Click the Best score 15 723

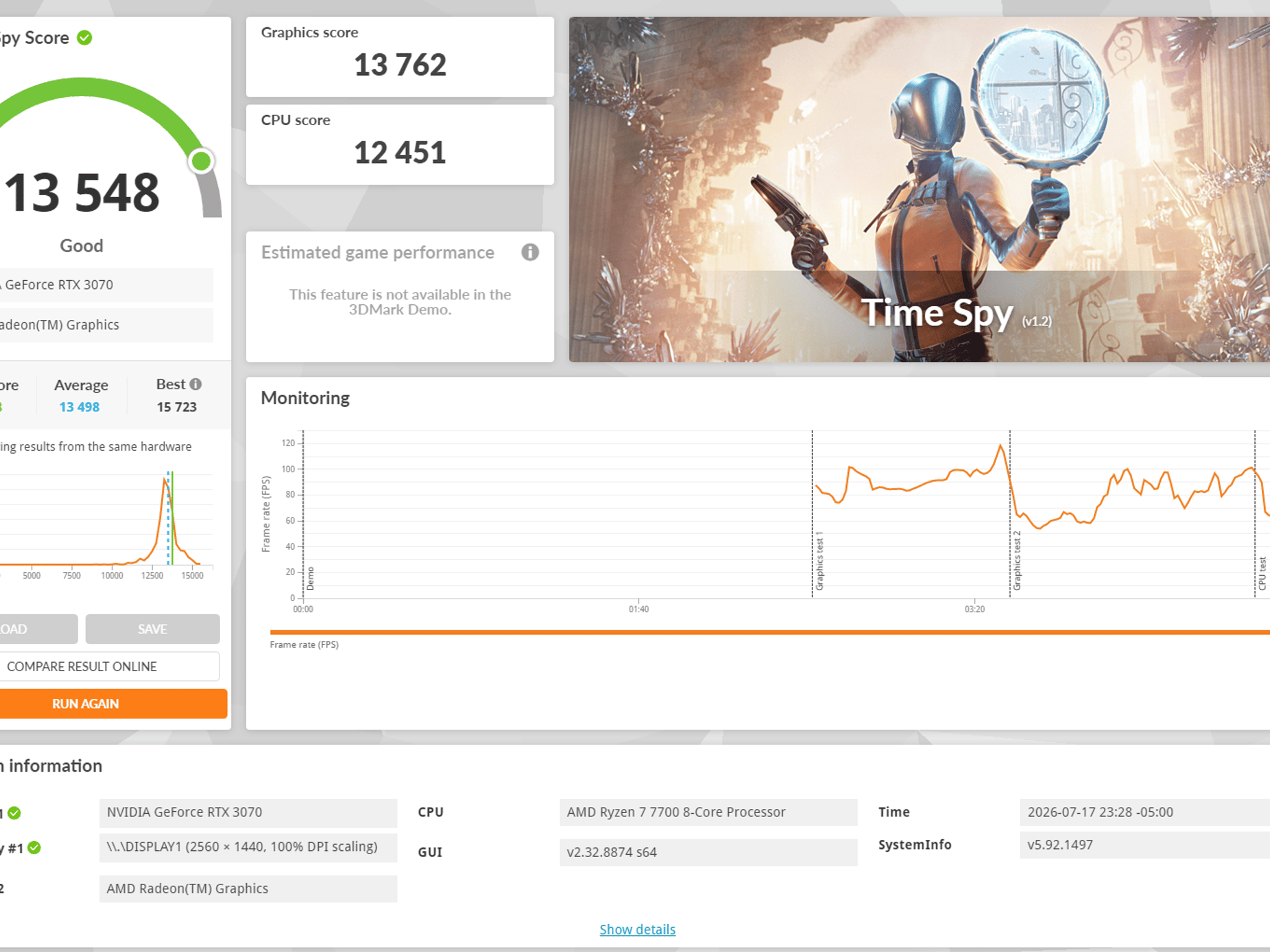pyautogui.click(x=177, y=407)
